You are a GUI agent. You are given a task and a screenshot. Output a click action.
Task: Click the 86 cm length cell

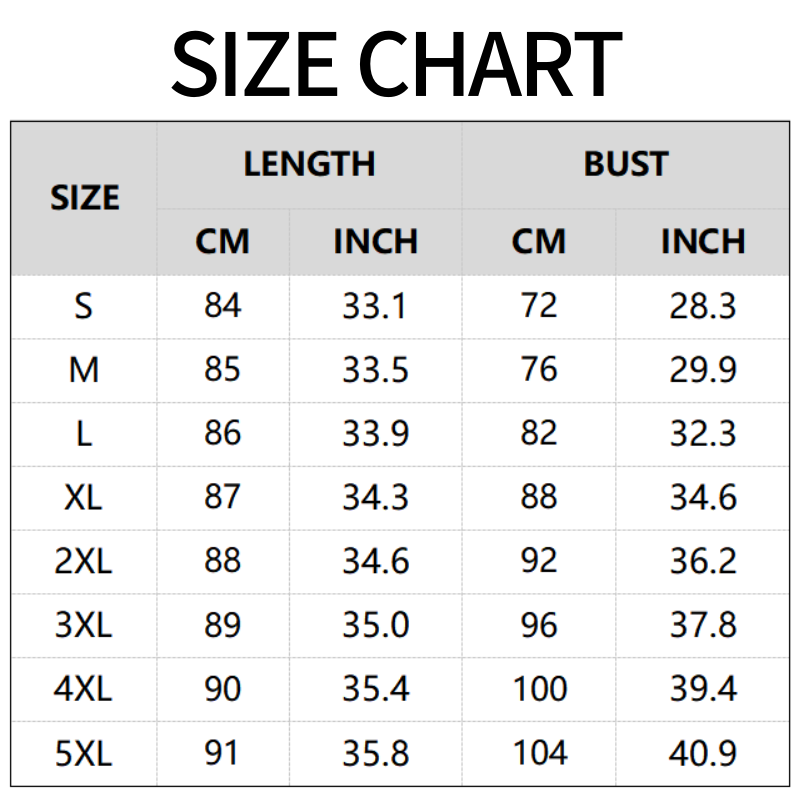[222, 434]
